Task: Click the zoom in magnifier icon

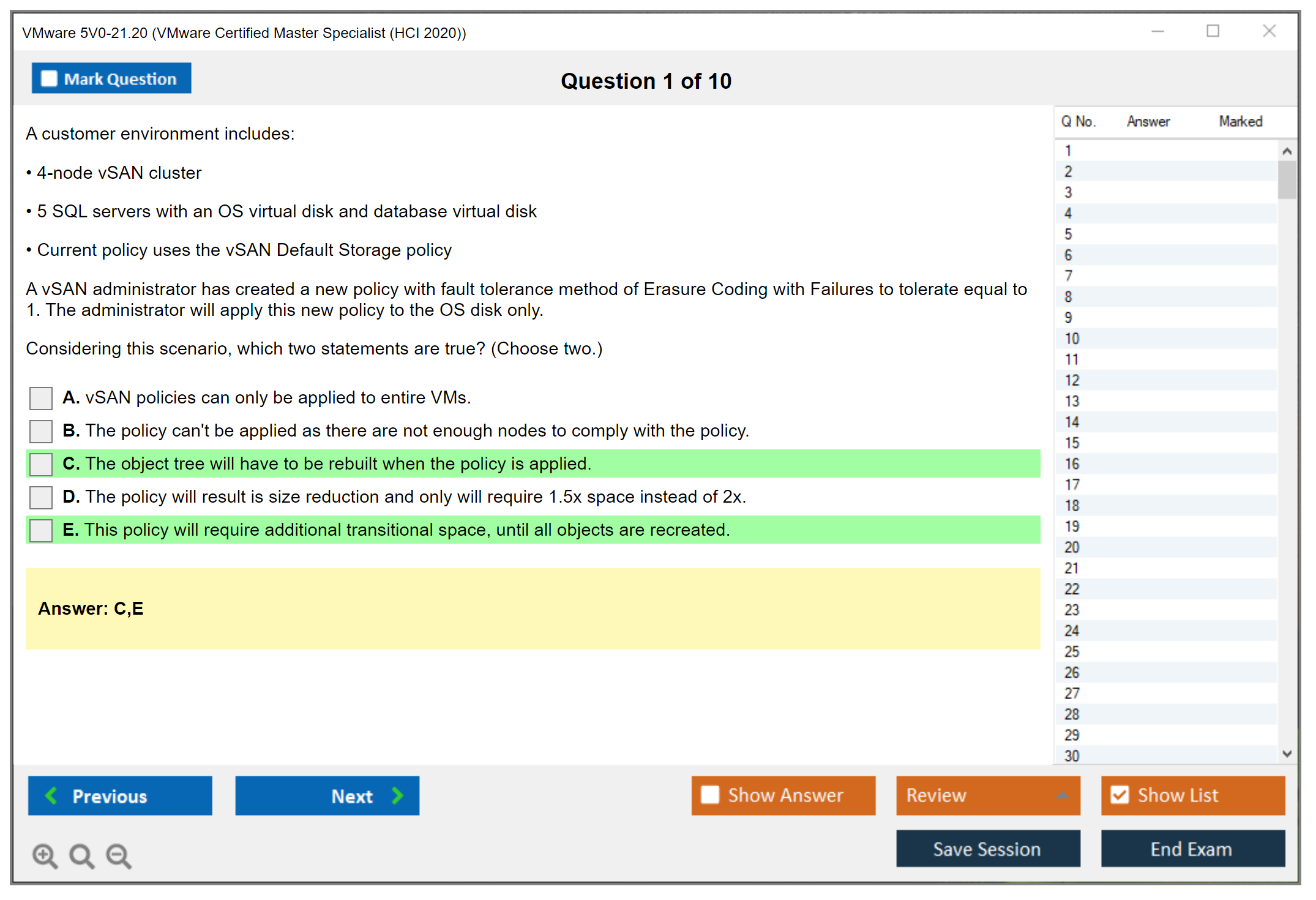Action: tap(45, 855)
